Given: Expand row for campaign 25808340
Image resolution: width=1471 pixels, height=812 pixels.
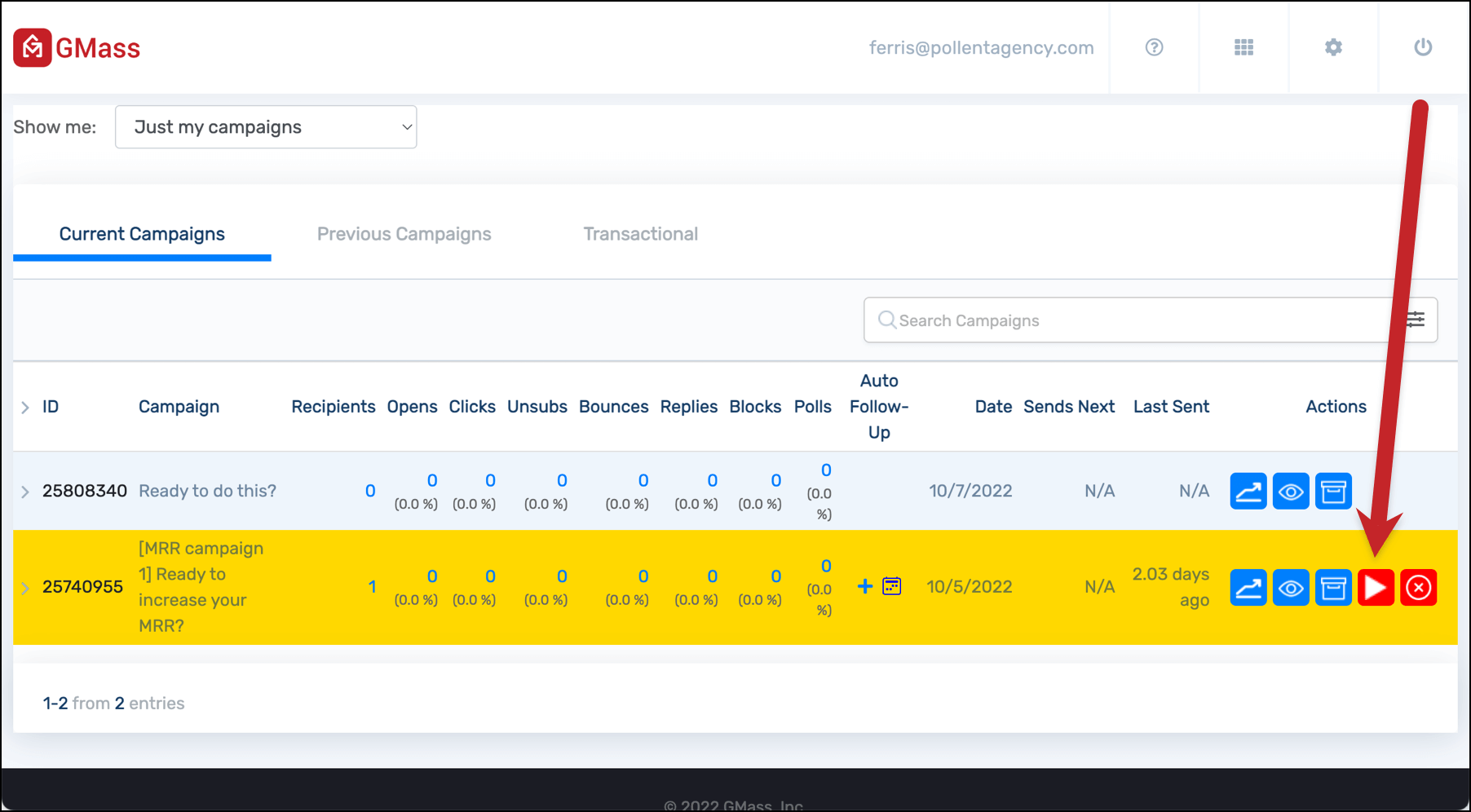Looking at the screenshot, I should (x=25, y=492).
